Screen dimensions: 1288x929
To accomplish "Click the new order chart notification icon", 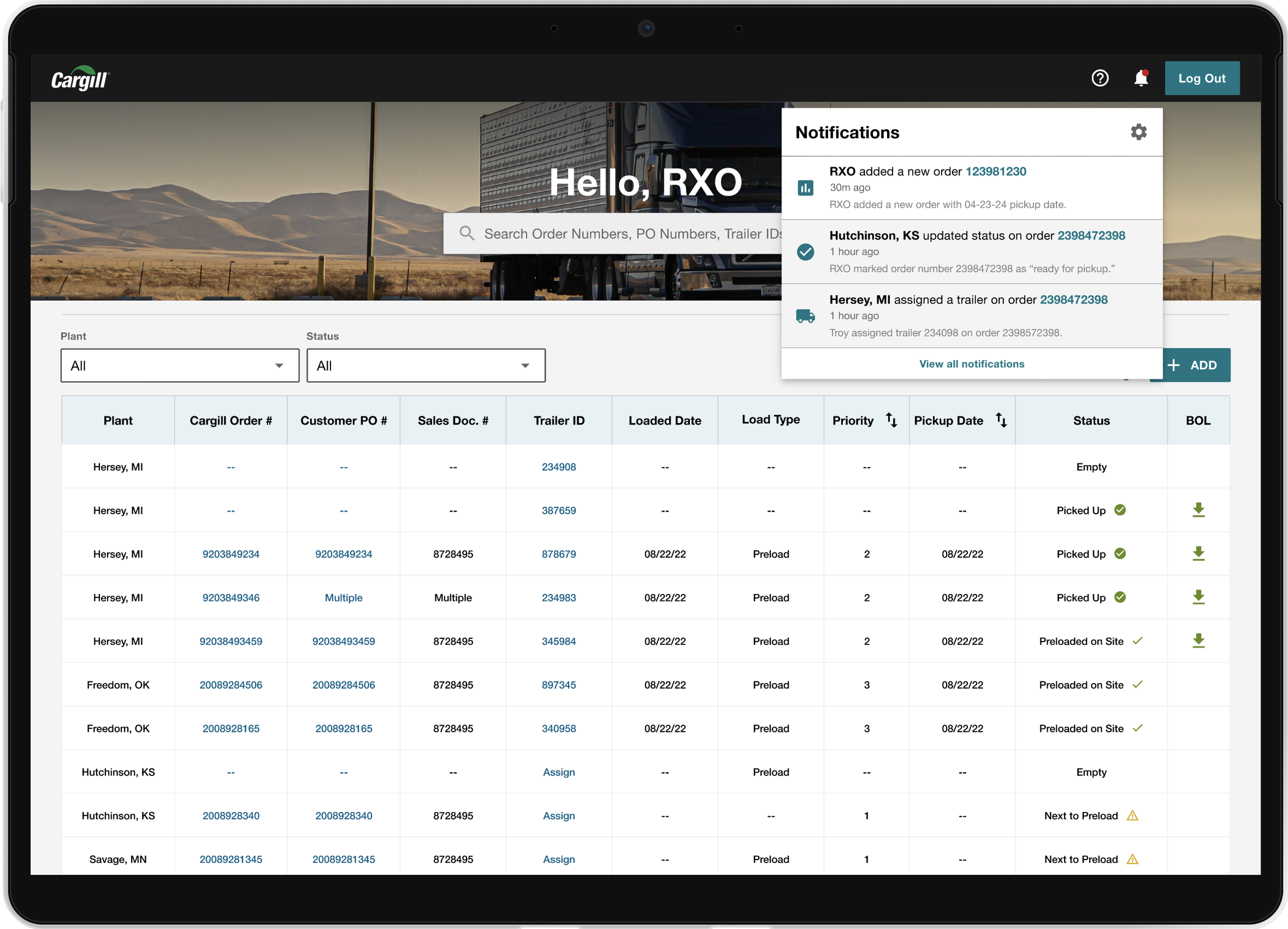I will pyautogui.click(x=805, y=187).
